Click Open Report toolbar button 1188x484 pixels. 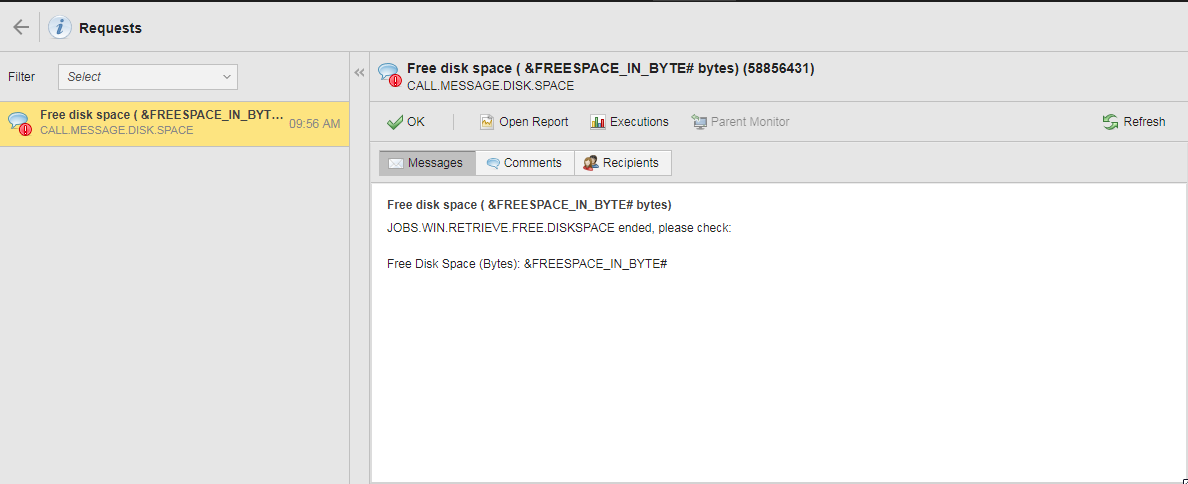pos(524,121)
